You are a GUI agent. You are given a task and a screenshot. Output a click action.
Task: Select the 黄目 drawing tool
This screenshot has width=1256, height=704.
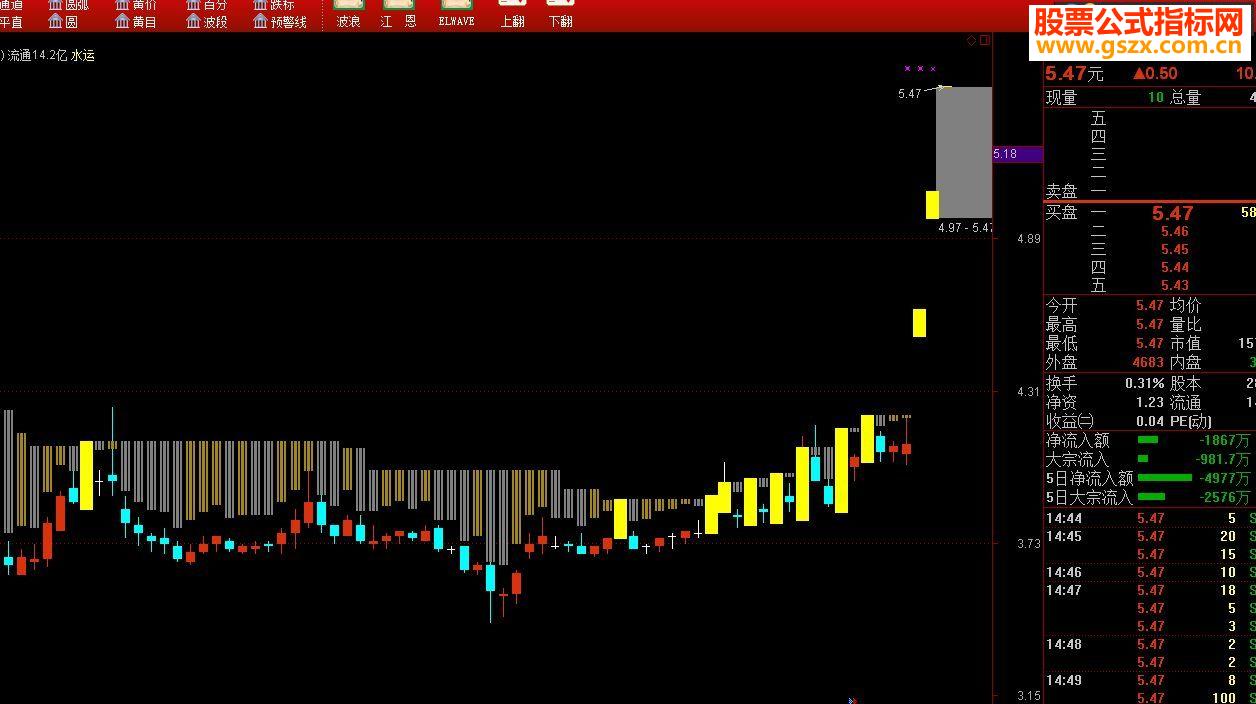click(136, 21)
